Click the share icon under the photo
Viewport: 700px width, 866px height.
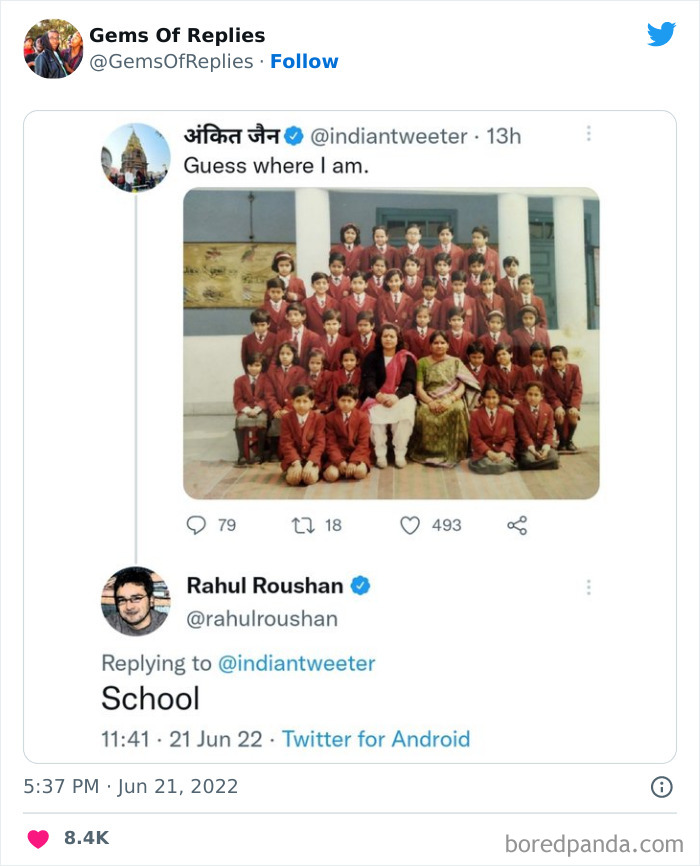[517, 525]
